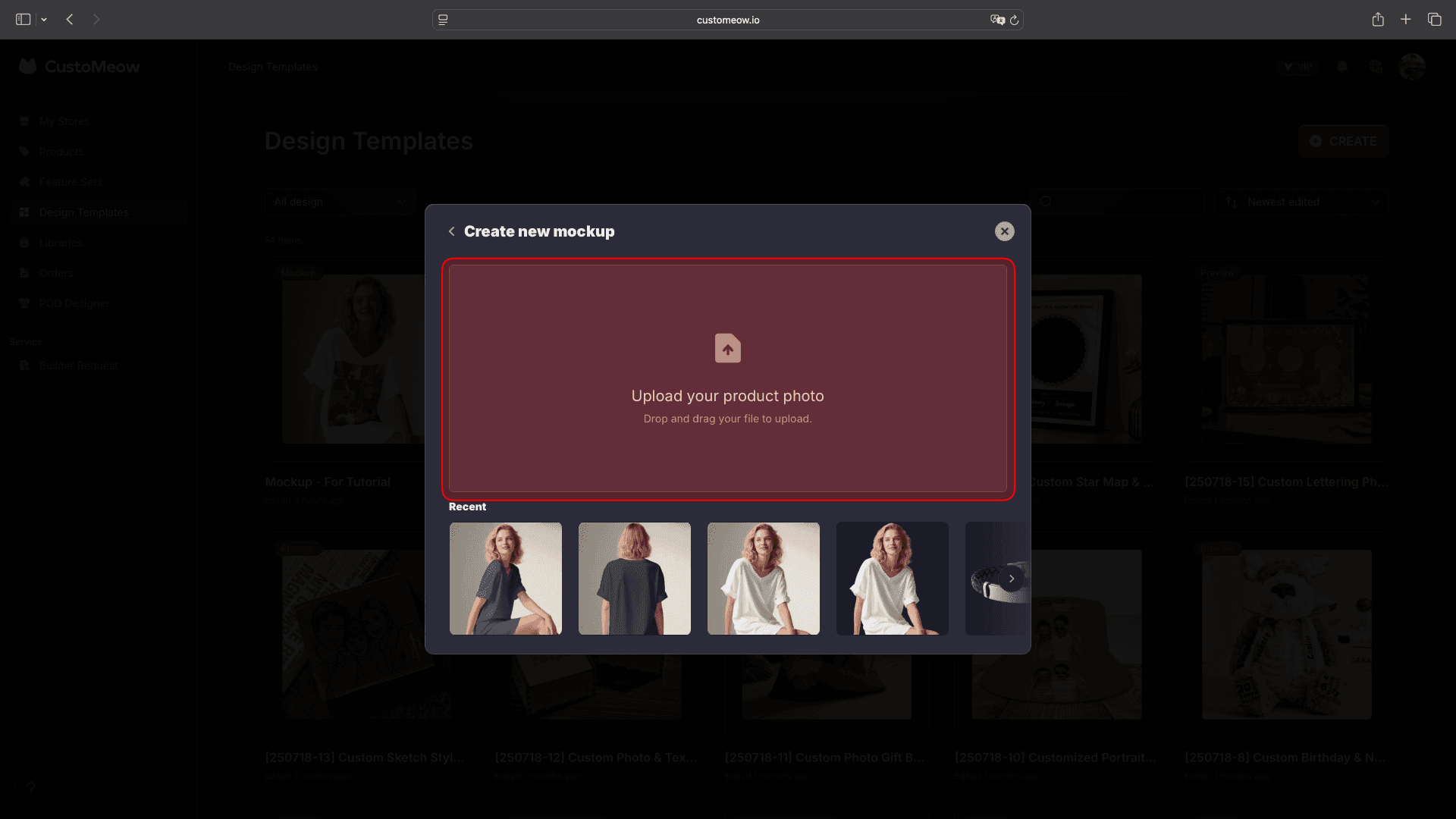
Task: Open the All design filter dropdown
Action: tap(340, 202)
